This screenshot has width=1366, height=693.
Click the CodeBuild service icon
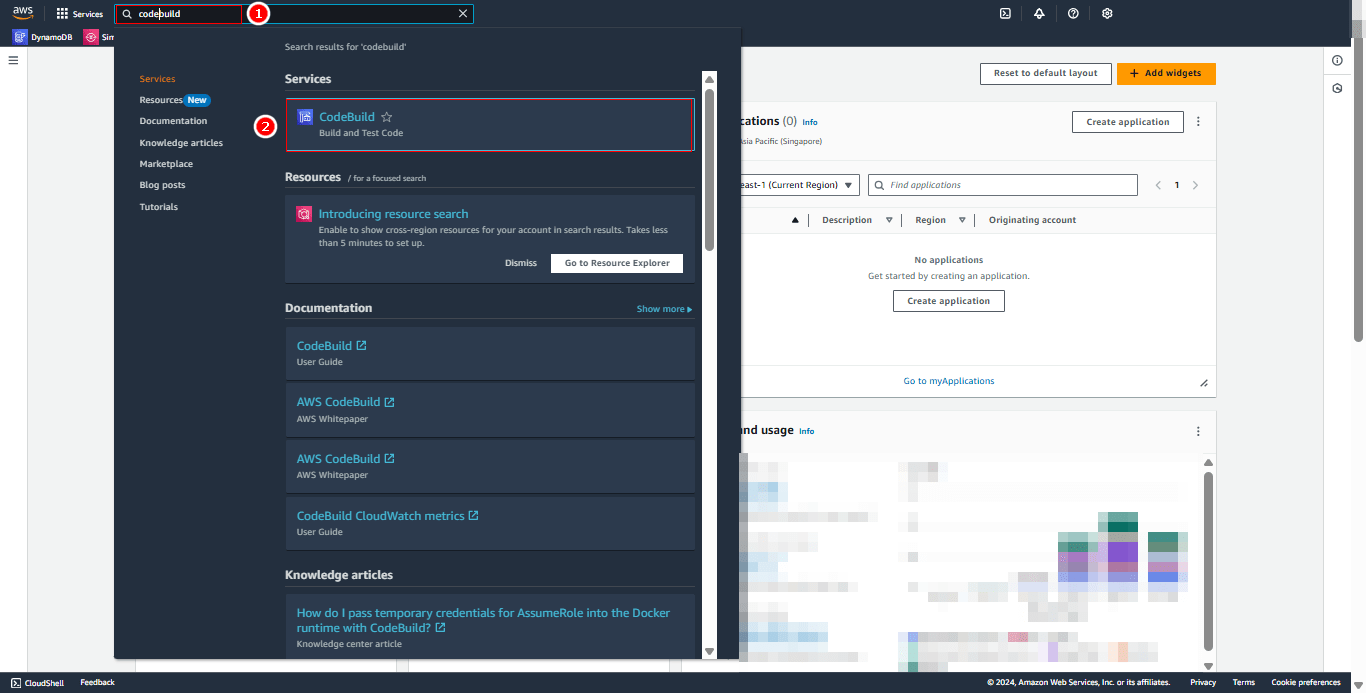click(305, 117)
